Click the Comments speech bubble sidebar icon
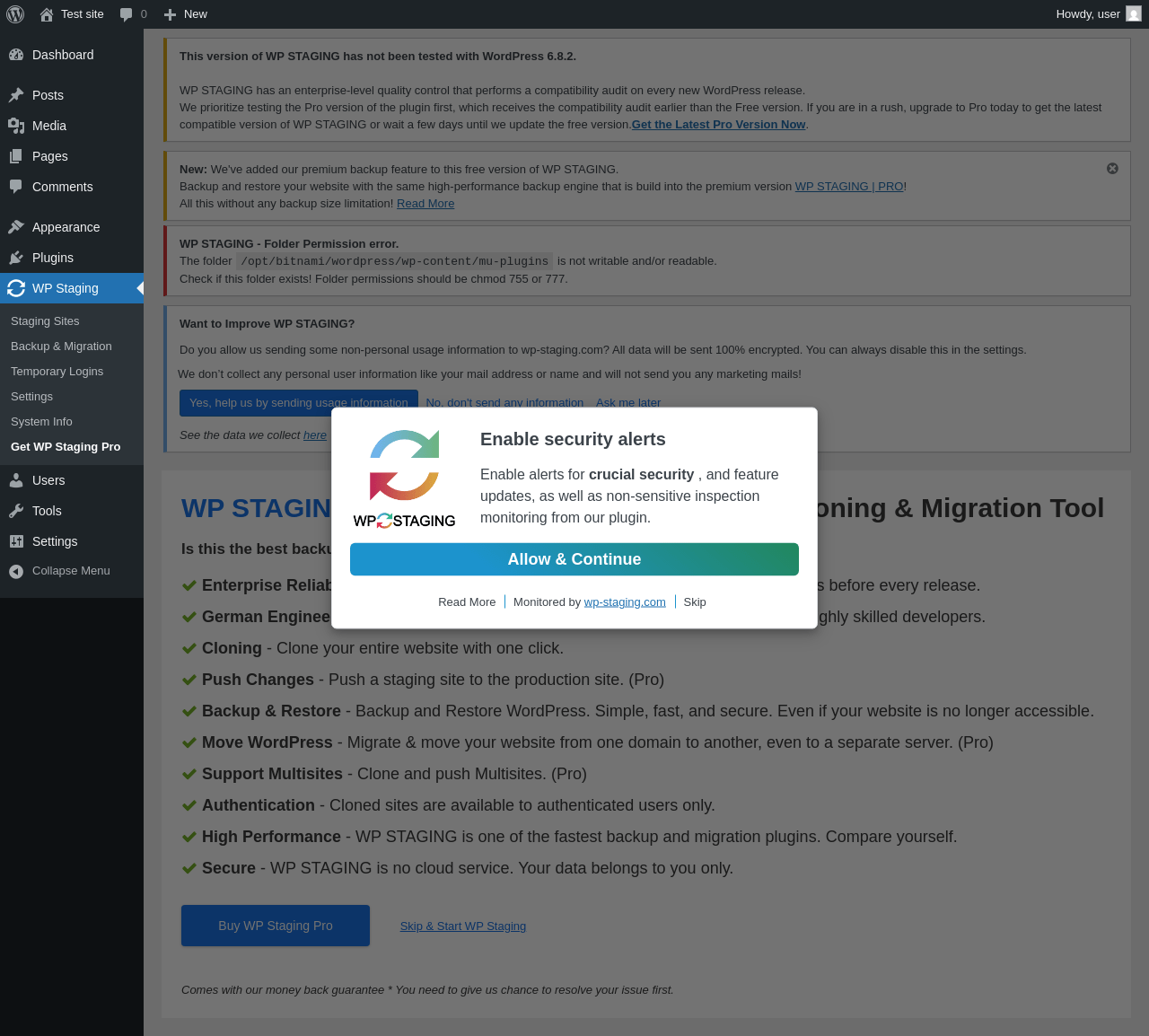 (16, 187)
